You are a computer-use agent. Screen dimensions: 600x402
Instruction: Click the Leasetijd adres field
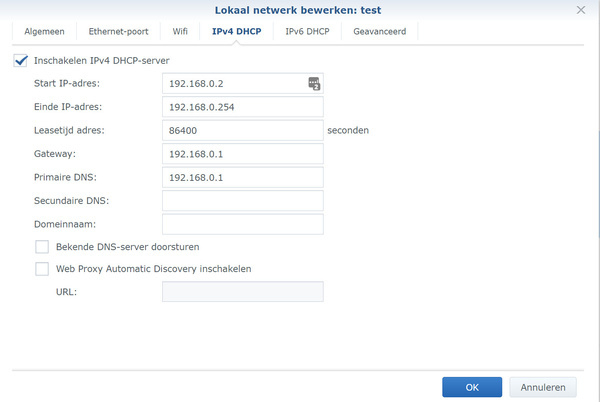pos(242,130)
